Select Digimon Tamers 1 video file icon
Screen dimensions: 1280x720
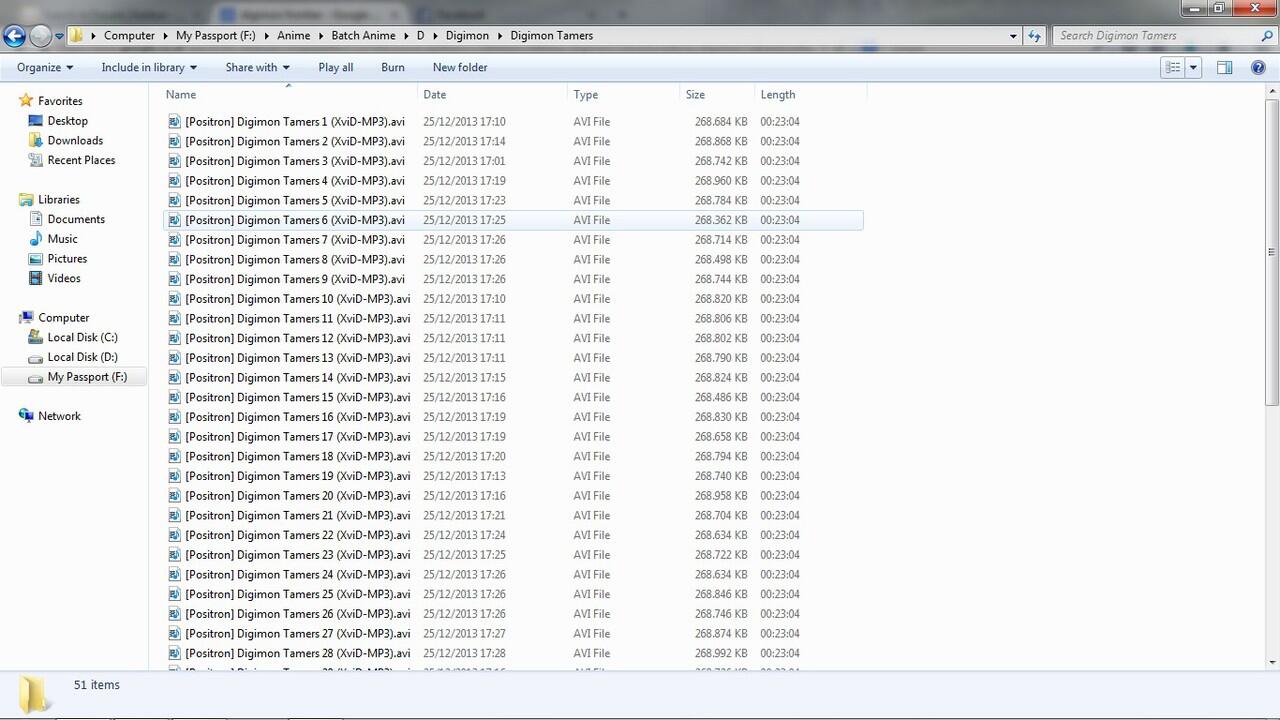click(174, 122)
